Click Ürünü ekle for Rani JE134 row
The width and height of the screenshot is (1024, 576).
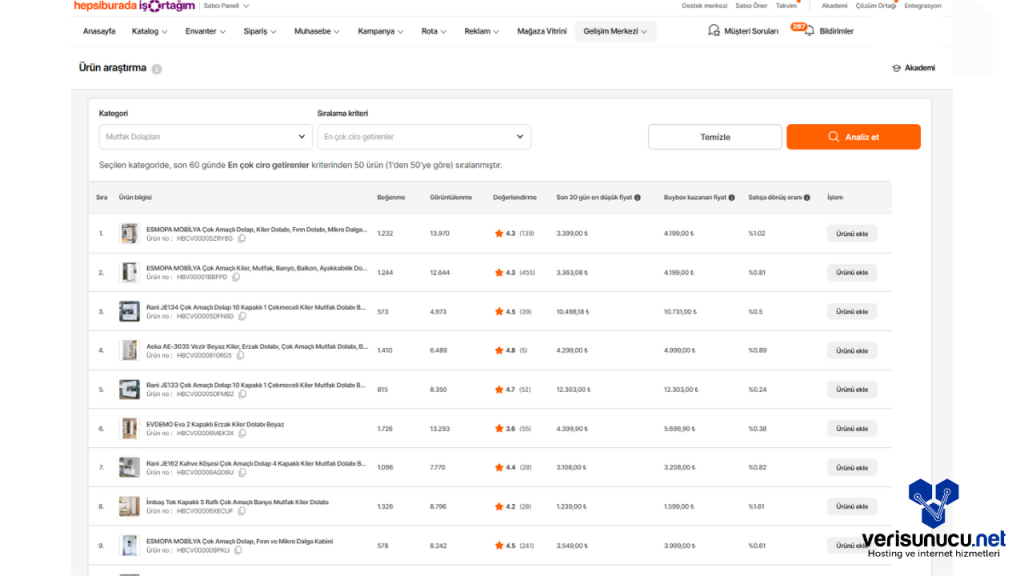point(852,312)
